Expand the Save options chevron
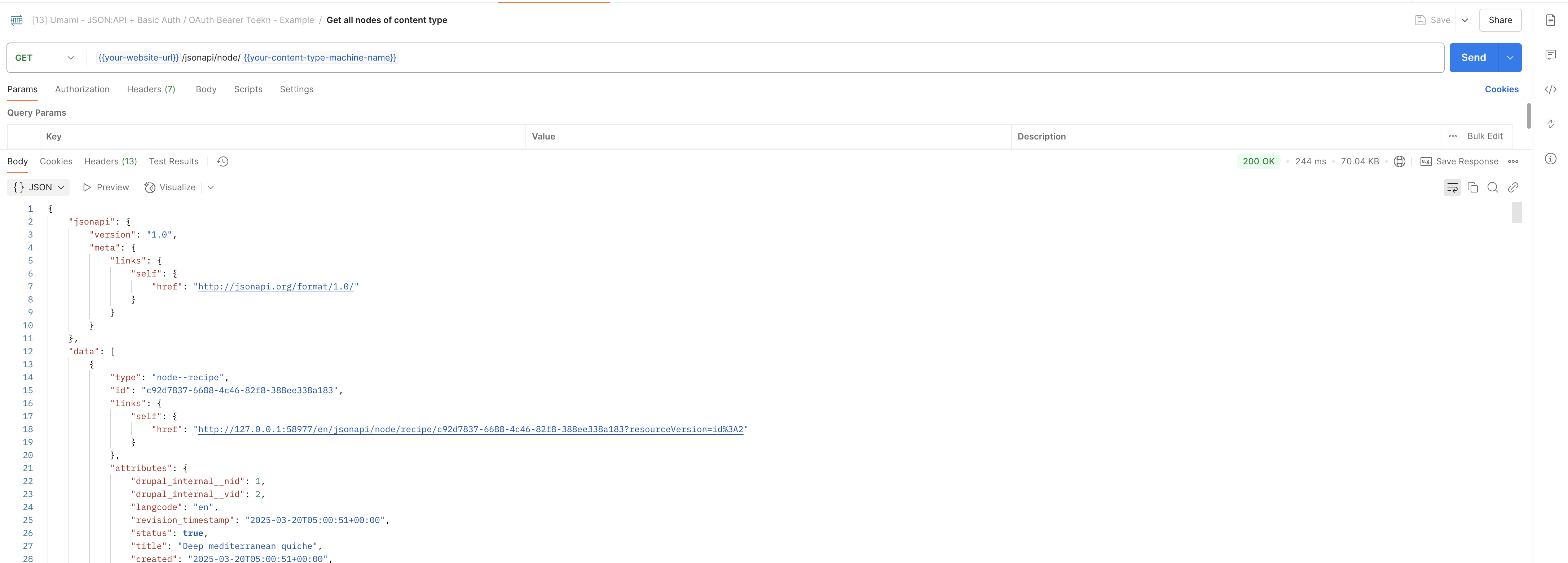The width and height of the screenshot is (1568, 563). tap(1465, 20)
